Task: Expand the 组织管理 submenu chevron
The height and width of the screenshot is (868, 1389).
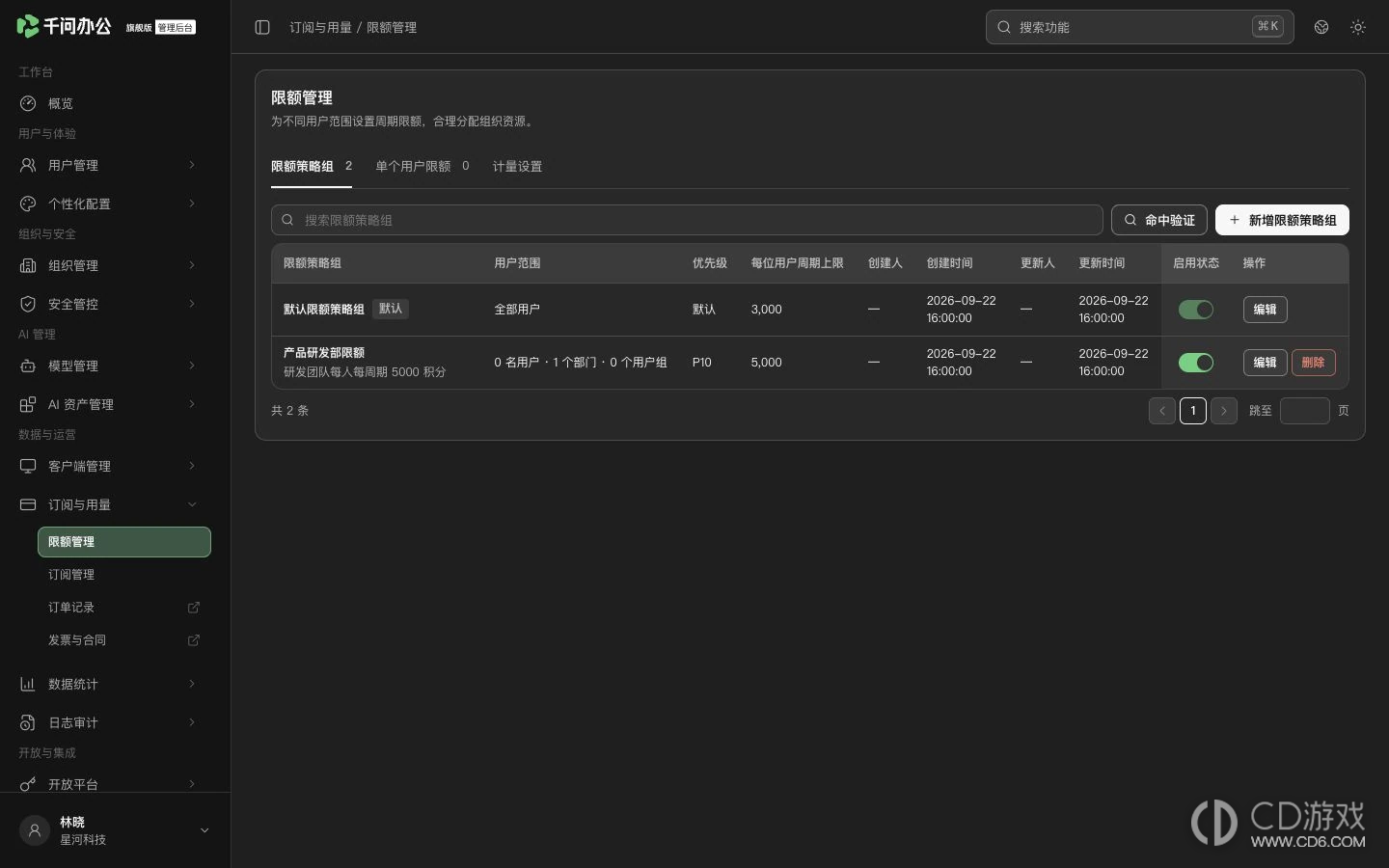Action: 192,265
